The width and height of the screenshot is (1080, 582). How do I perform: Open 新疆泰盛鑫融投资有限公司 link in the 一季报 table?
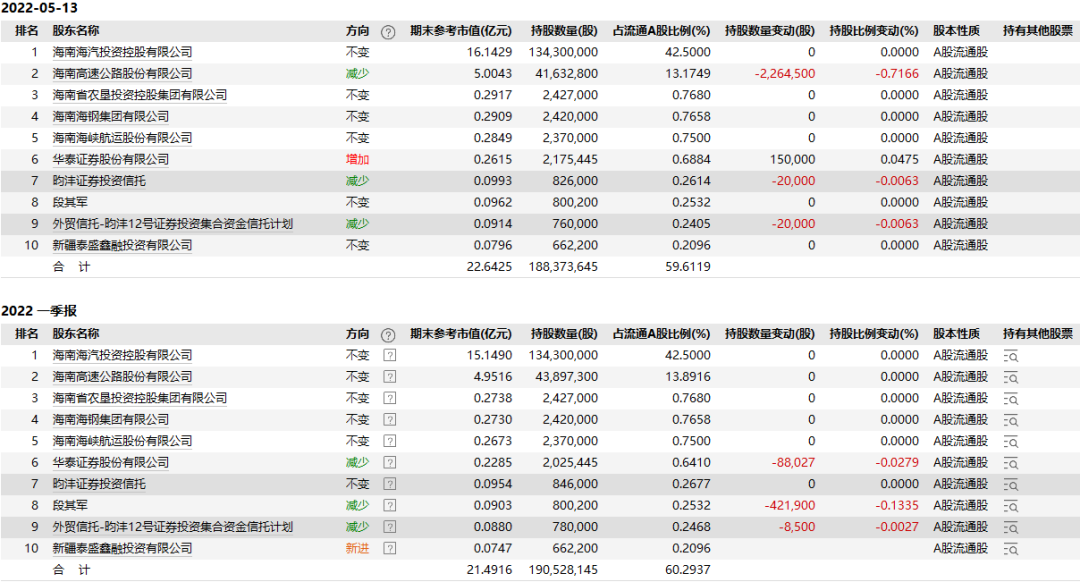pos(123,548)
